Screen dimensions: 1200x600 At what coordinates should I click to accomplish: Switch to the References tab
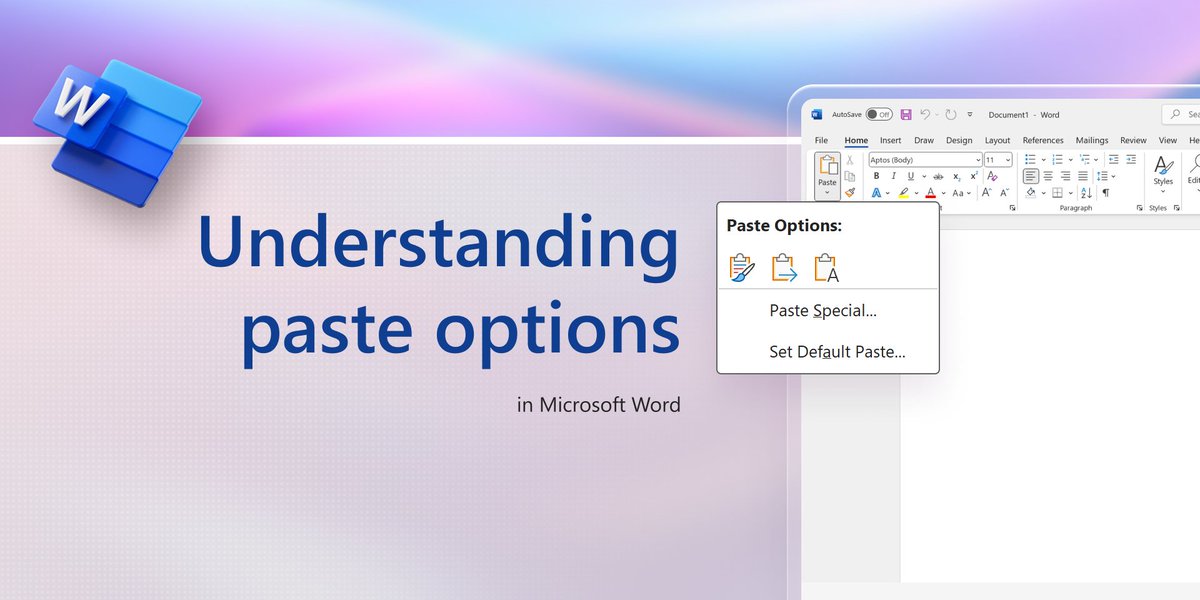(1043, 141)
